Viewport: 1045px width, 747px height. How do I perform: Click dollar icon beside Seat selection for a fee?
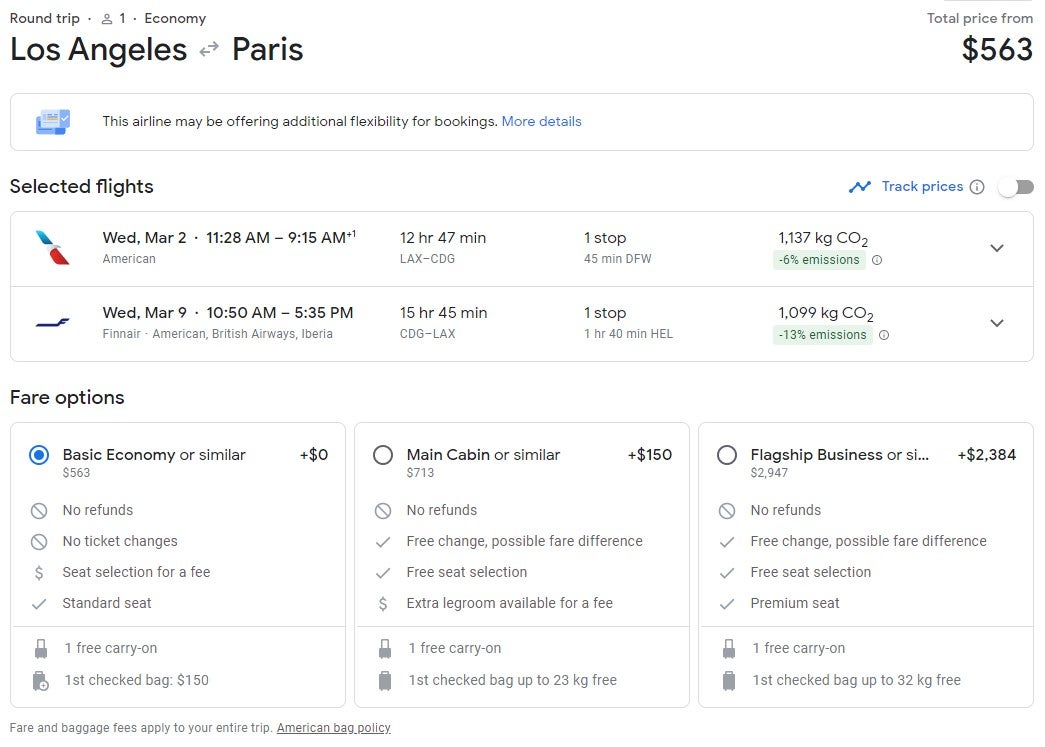pyautogui.click(x=39, y=572)
